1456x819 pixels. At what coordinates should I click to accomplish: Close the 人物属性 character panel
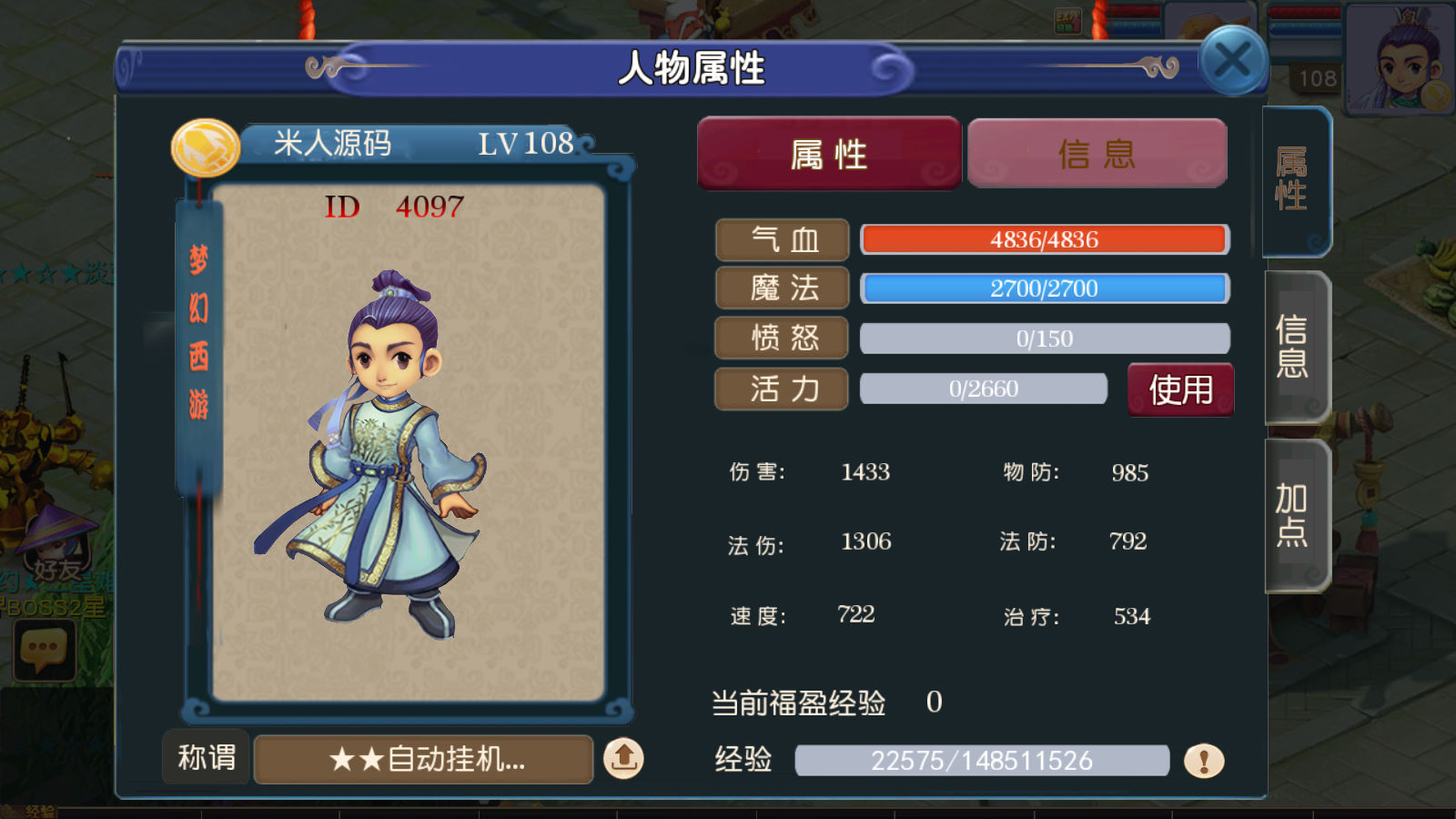1233,61
